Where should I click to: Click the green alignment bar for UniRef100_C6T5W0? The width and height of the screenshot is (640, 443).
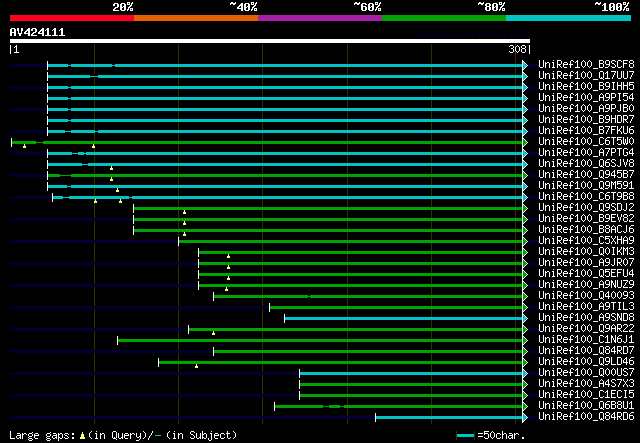click(x=267, y=142)
